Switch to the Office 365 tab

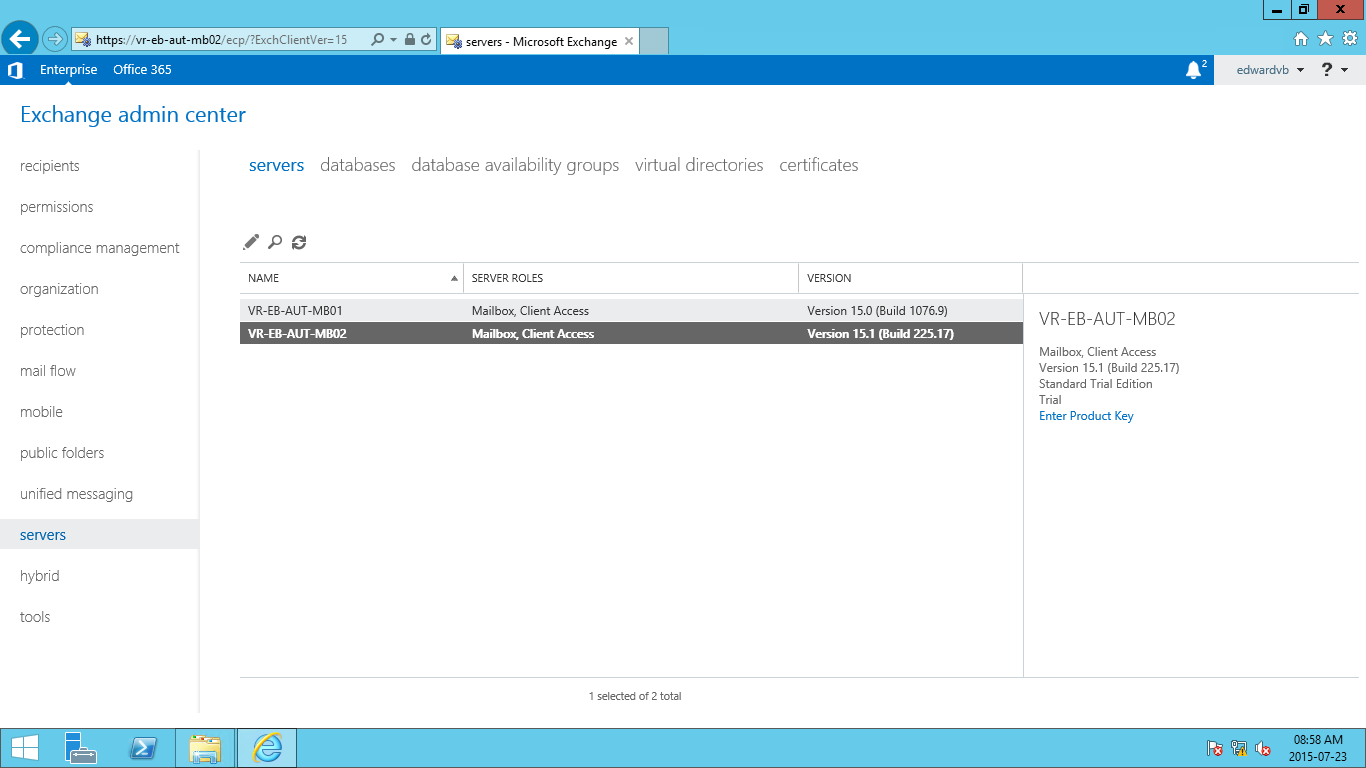click(x=142, y=70)
